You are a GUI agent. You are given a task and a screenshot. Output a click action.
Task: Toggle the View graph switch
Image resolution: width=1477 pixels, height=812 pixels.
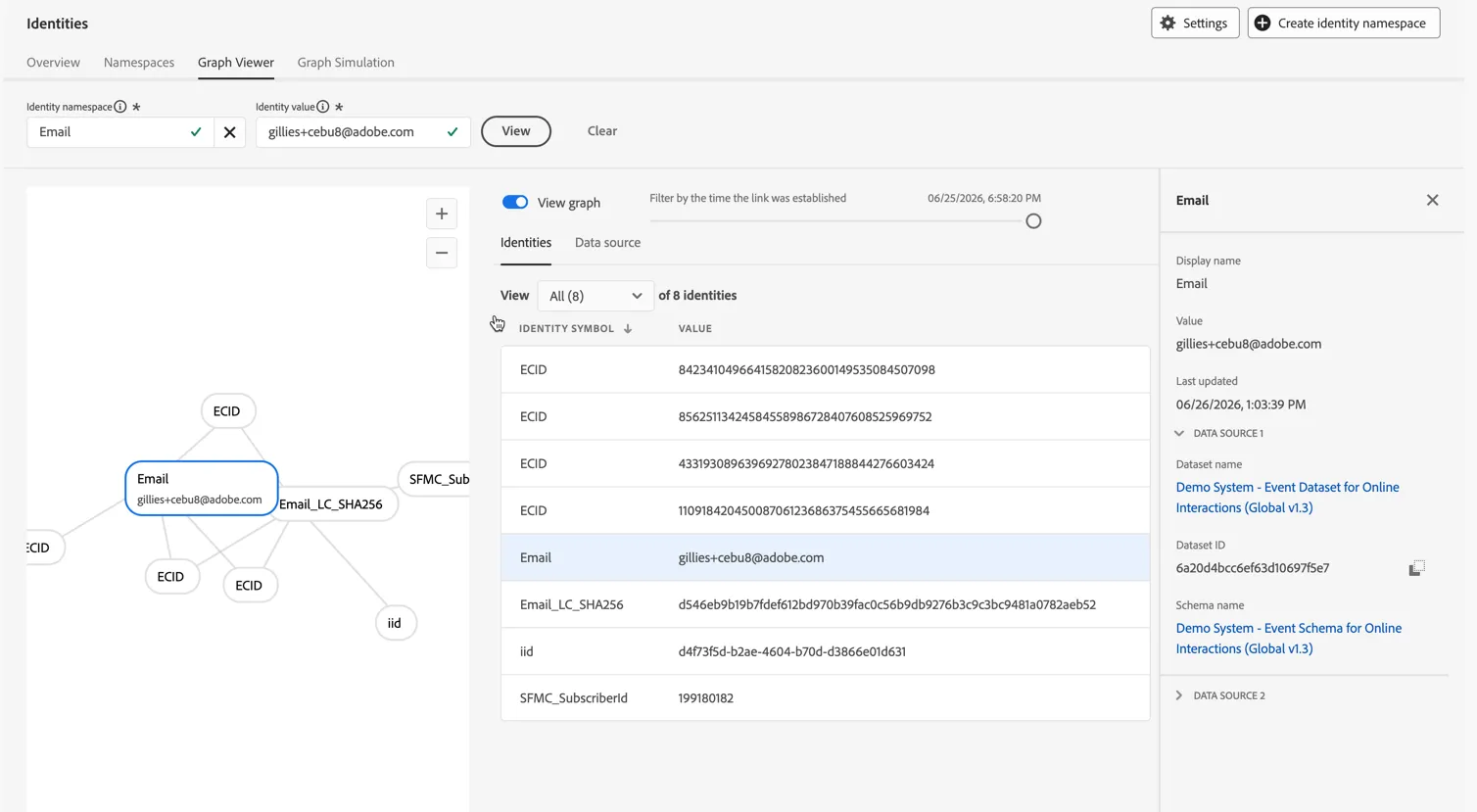pos(515,202)
